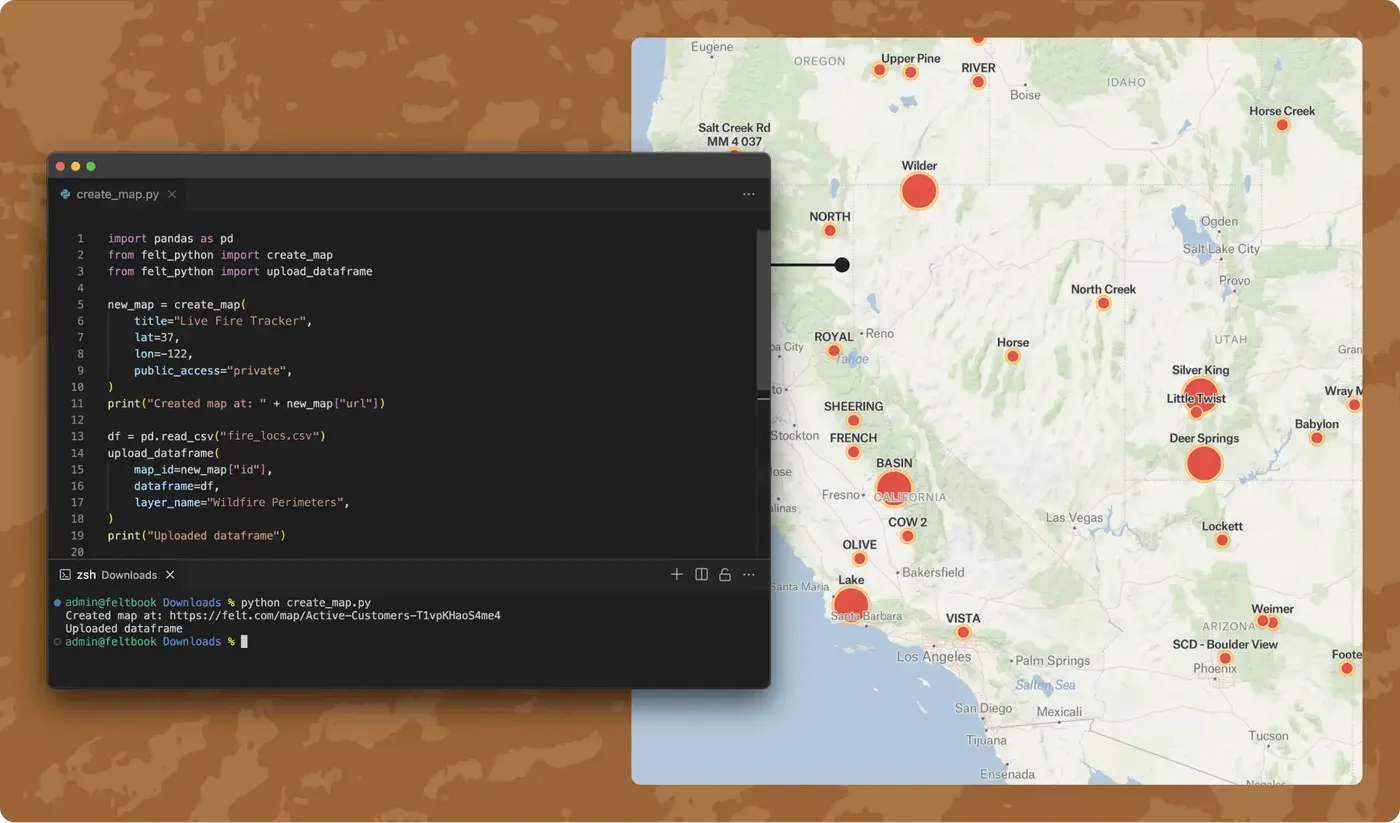1400x823 pixels.
Task: Select the Horse Creek fire marker
Action: [x=1282, y=125]
